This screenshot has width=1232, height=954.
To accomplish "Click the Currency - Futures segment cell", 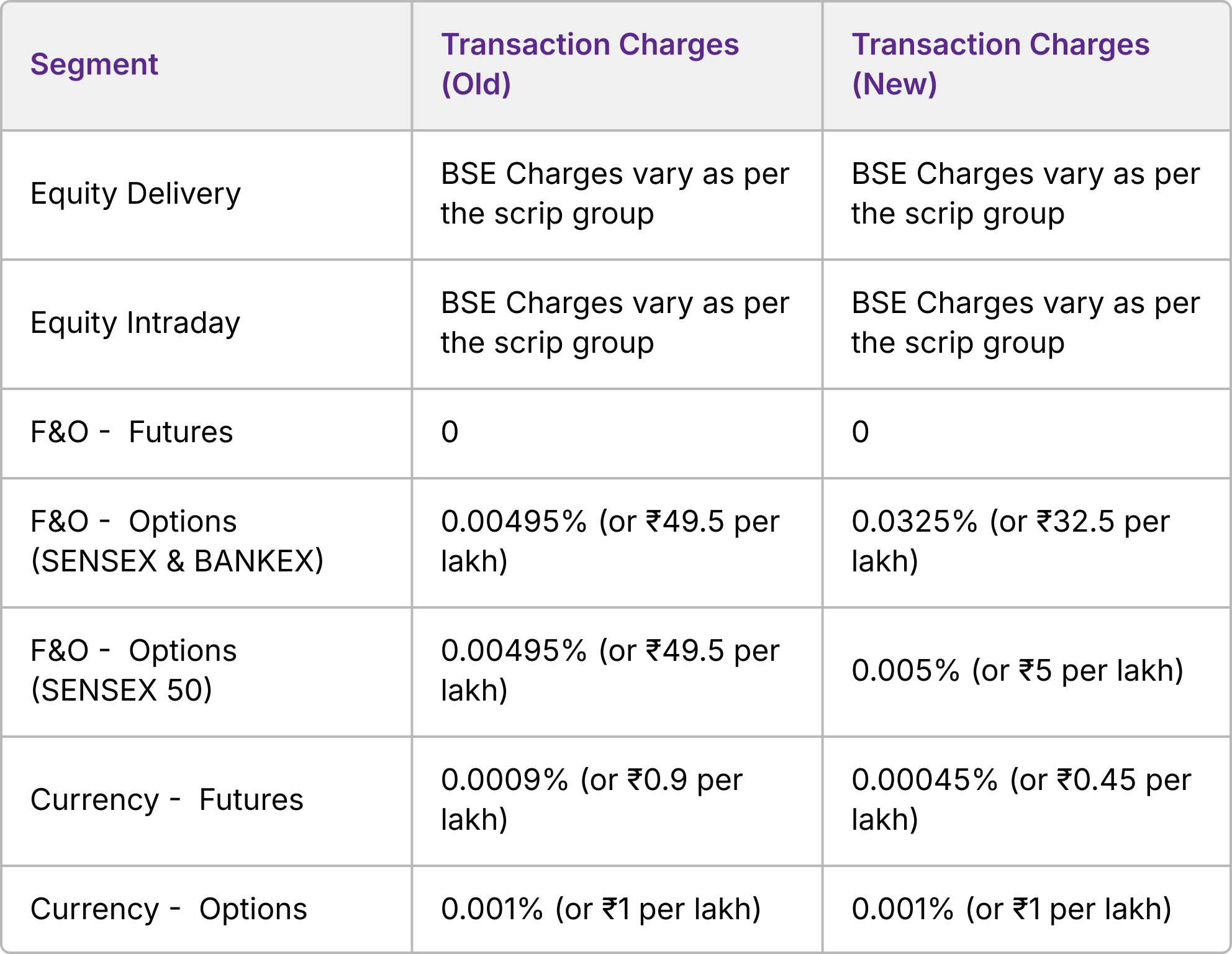I will pos(167,800).
